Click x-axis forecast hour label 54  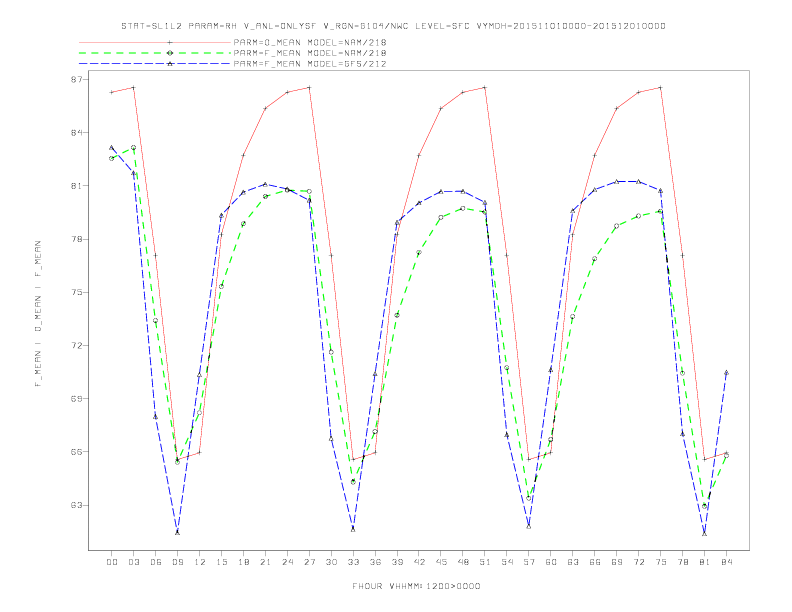click(507, 562)
